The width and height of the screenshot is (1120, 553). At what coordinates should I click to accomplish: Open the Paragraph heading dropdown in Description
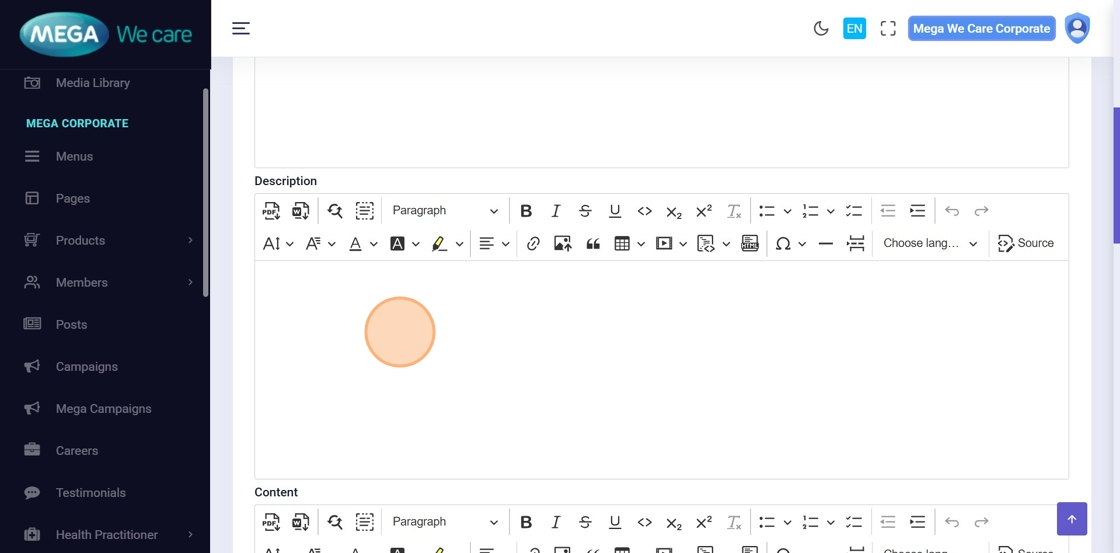tap(444, 211)
